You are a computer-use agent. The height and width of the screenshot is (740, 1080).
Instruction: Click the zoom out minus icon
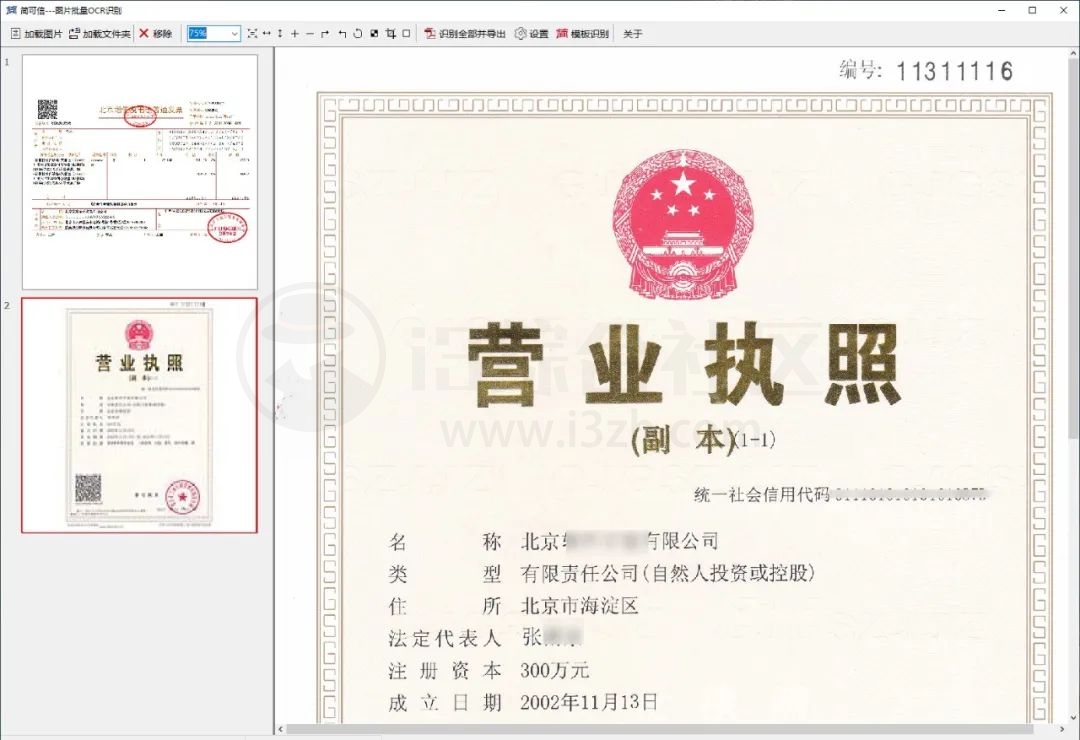[x=309, y=33]
